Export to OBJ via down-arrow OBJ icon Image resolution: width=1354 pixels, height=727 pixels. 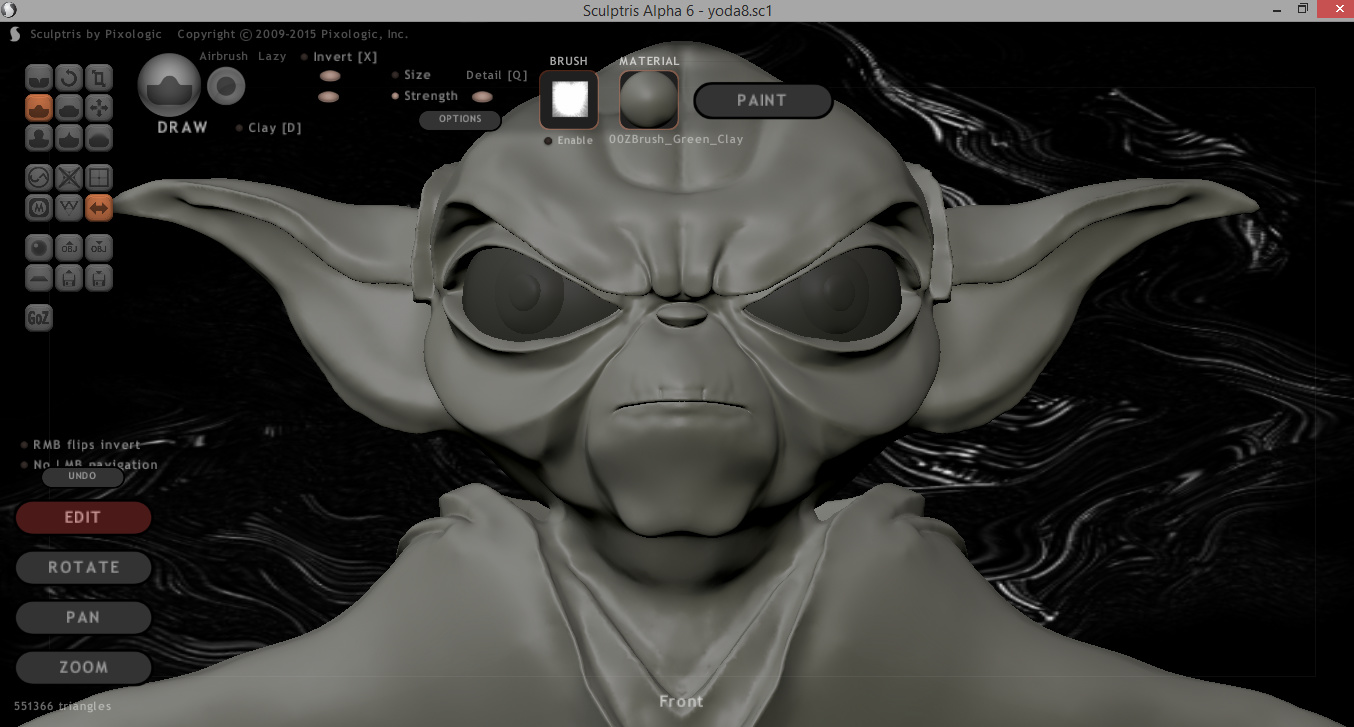tap(99, 247)
